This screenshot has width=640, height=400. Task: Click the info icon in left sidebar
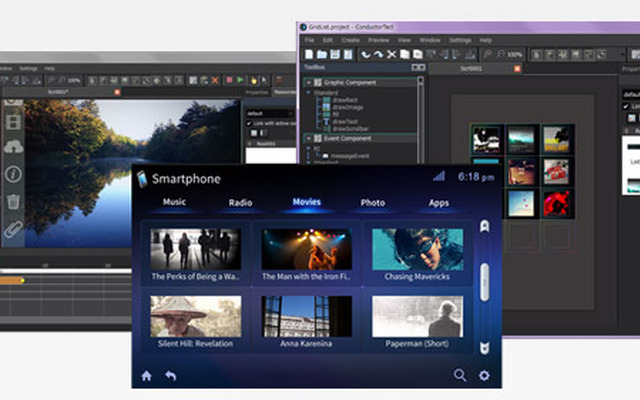click(13, 174)
